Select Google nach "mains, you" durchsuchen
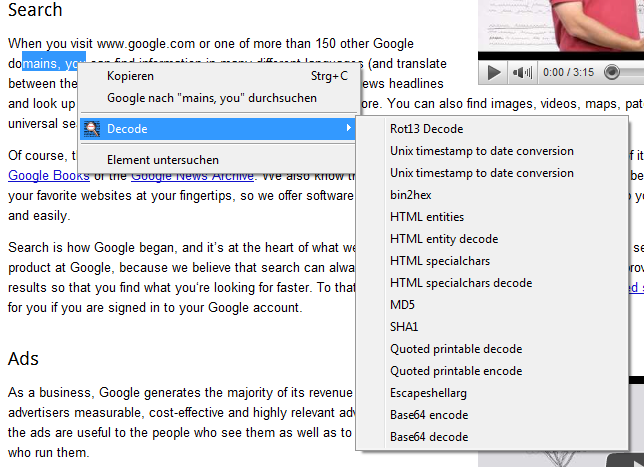 (218, 98)
